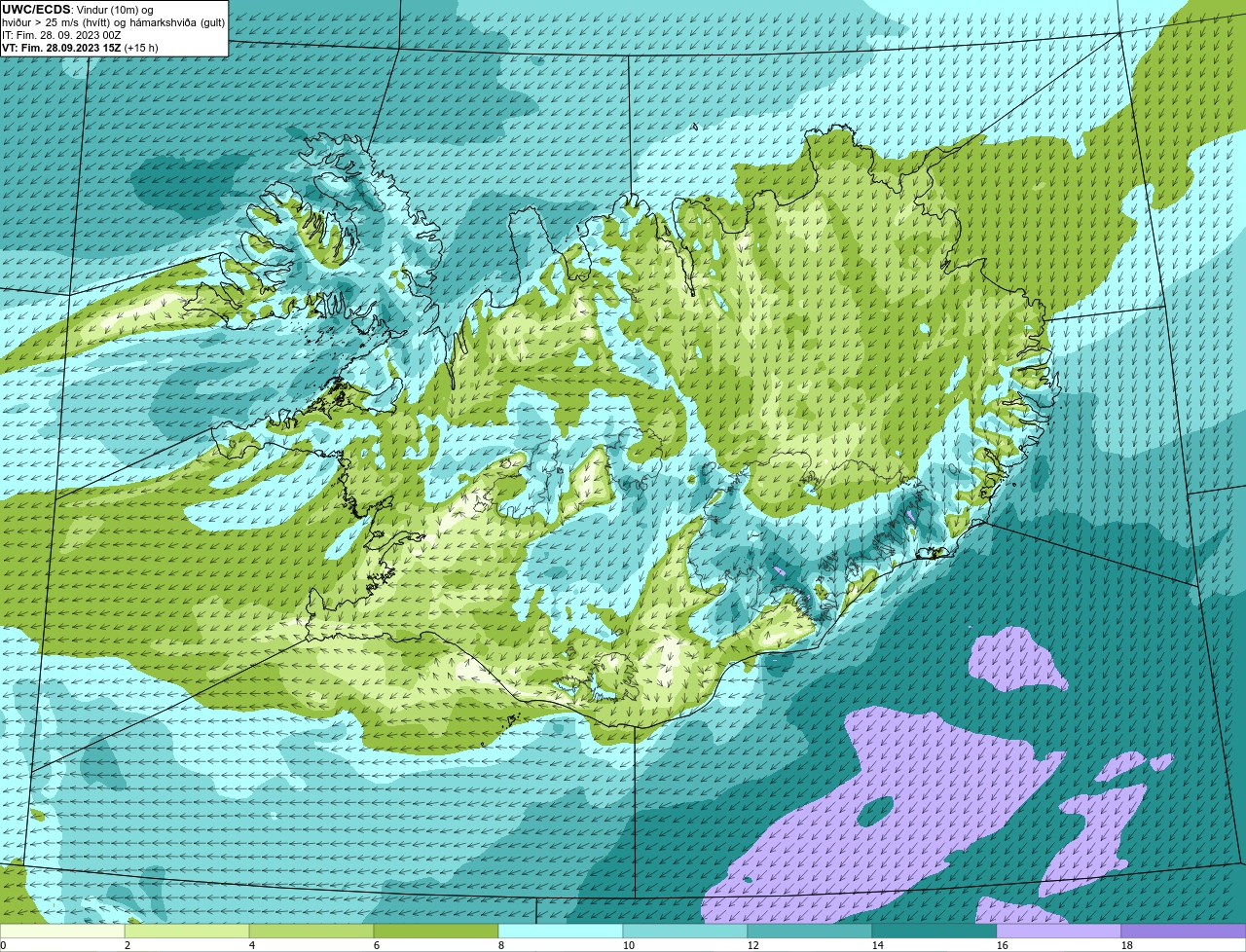Click the dark teal 14–16 m/s legend swatch
This screenshot has height=952, width=1246.
click(934, 931)
